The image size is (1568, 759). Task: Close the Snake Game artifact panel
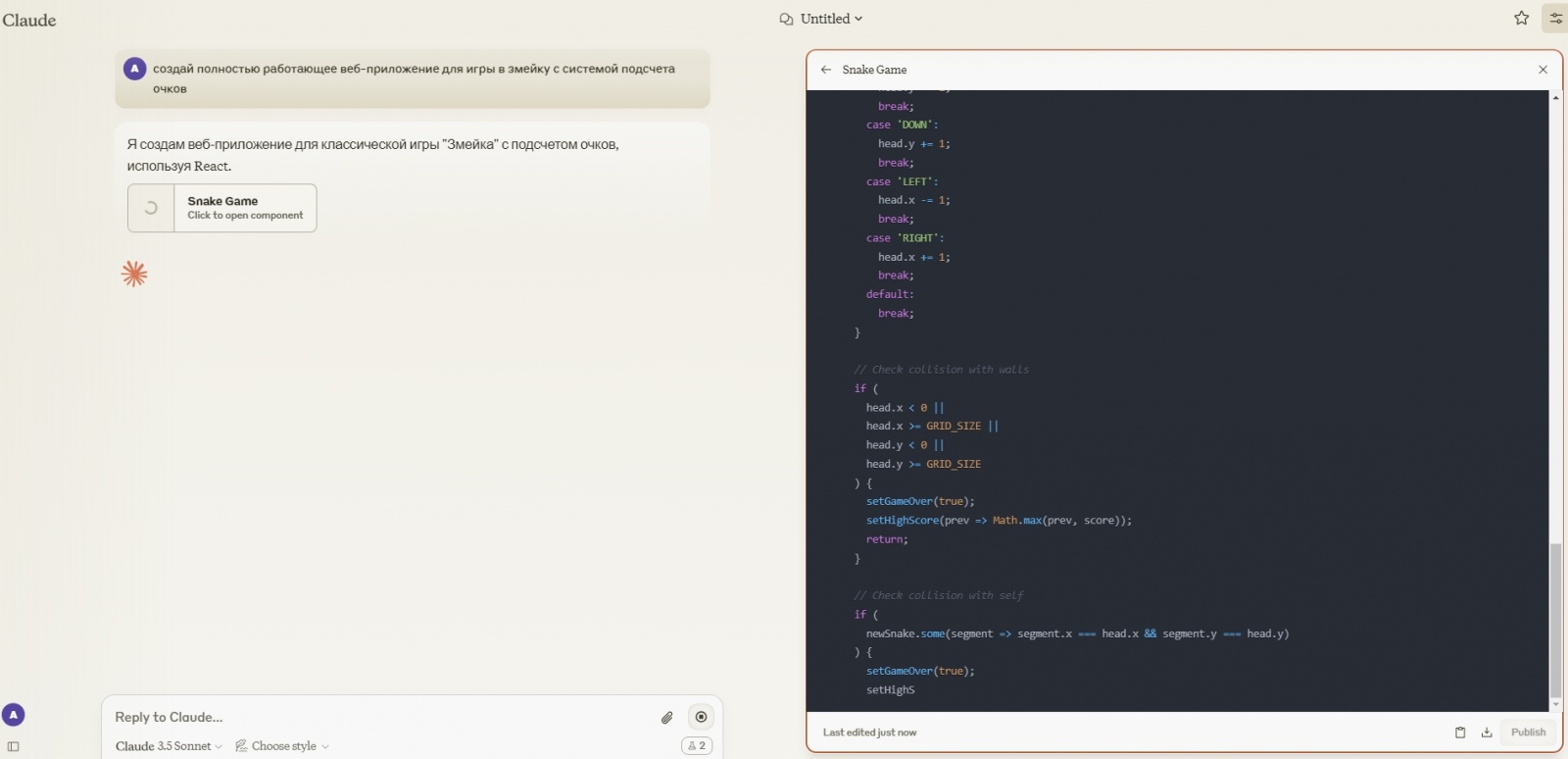pos(1543,70)
